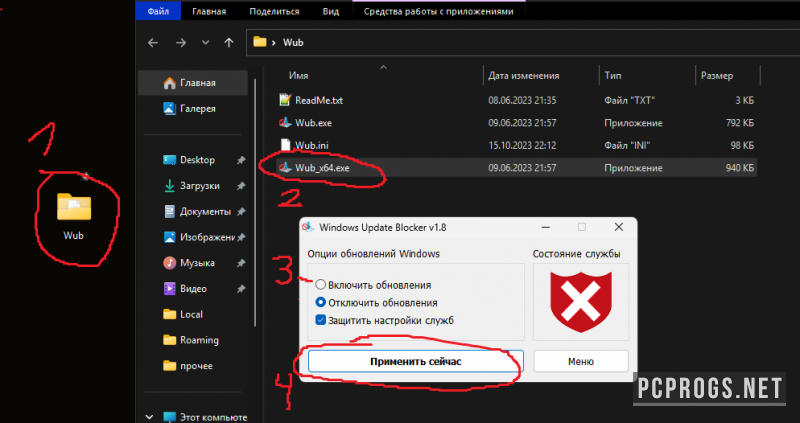Click the Video icon beside Видео
Screen dimensions: 800x423
point(169,289)
